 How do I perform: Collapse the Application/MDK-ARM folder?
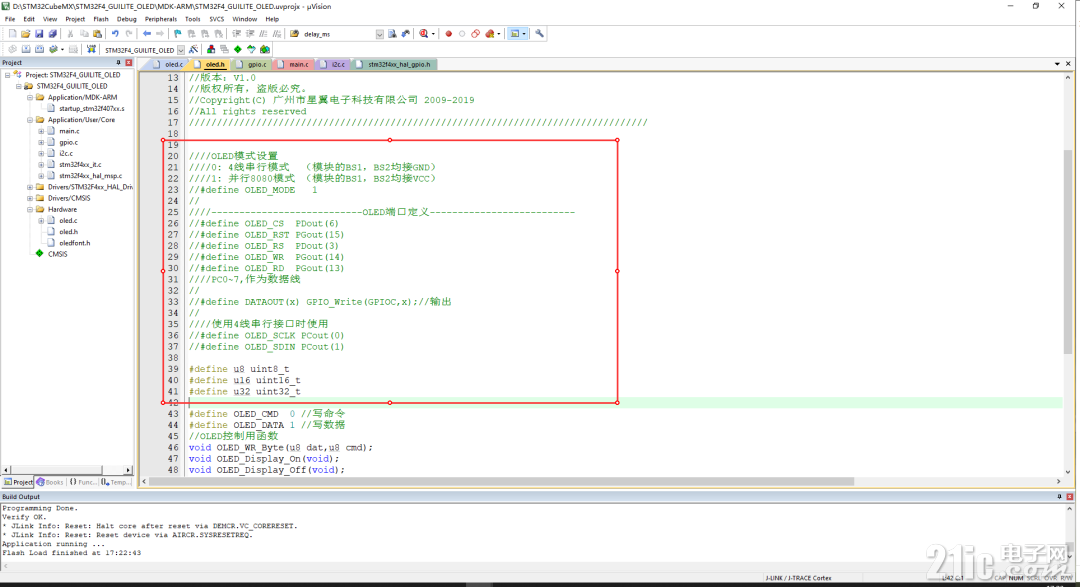pyautogui.click(x=30, y=97)
